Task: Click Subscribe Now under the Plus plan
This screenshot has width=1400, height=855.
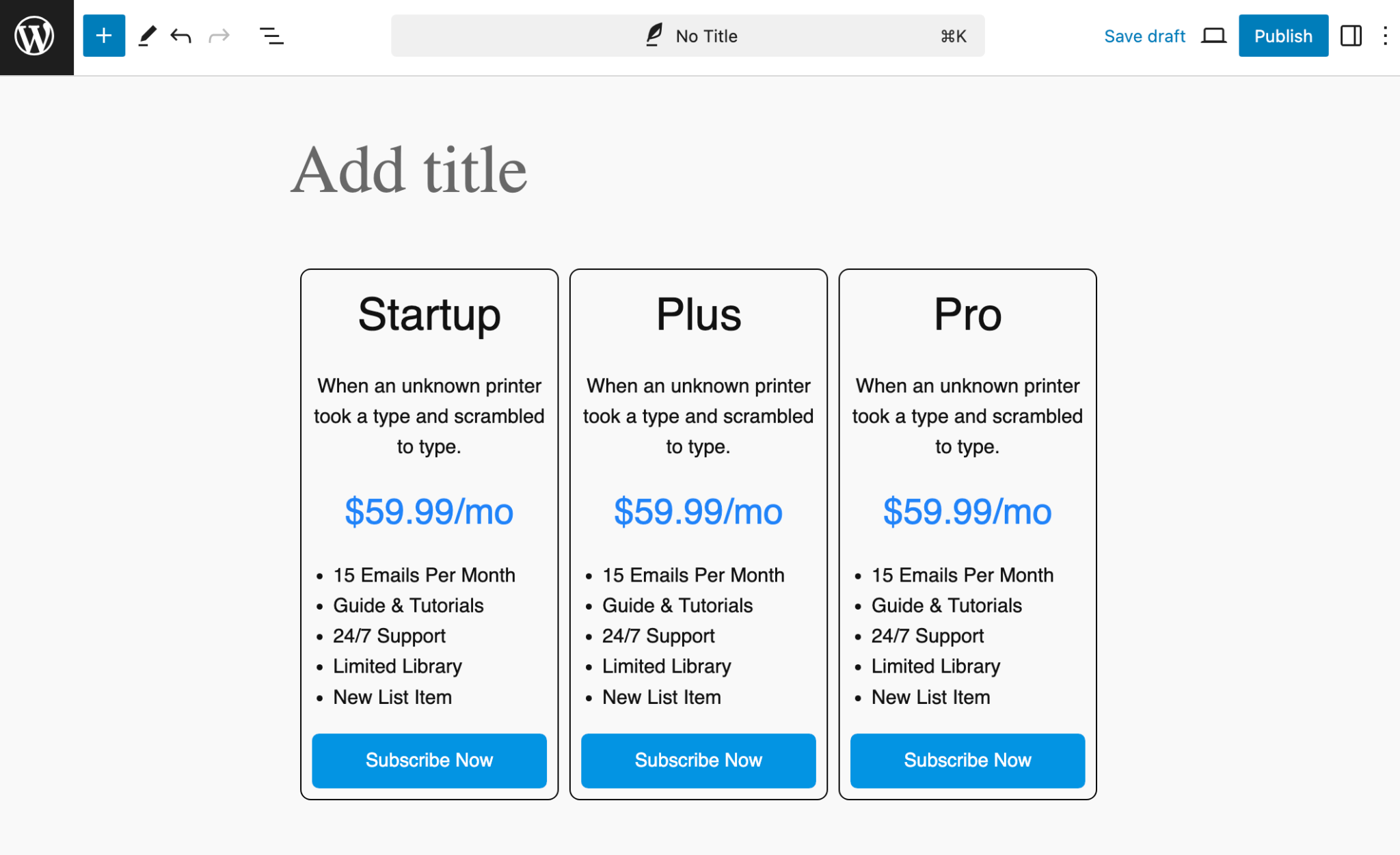Action: click(x=698, y=760)
